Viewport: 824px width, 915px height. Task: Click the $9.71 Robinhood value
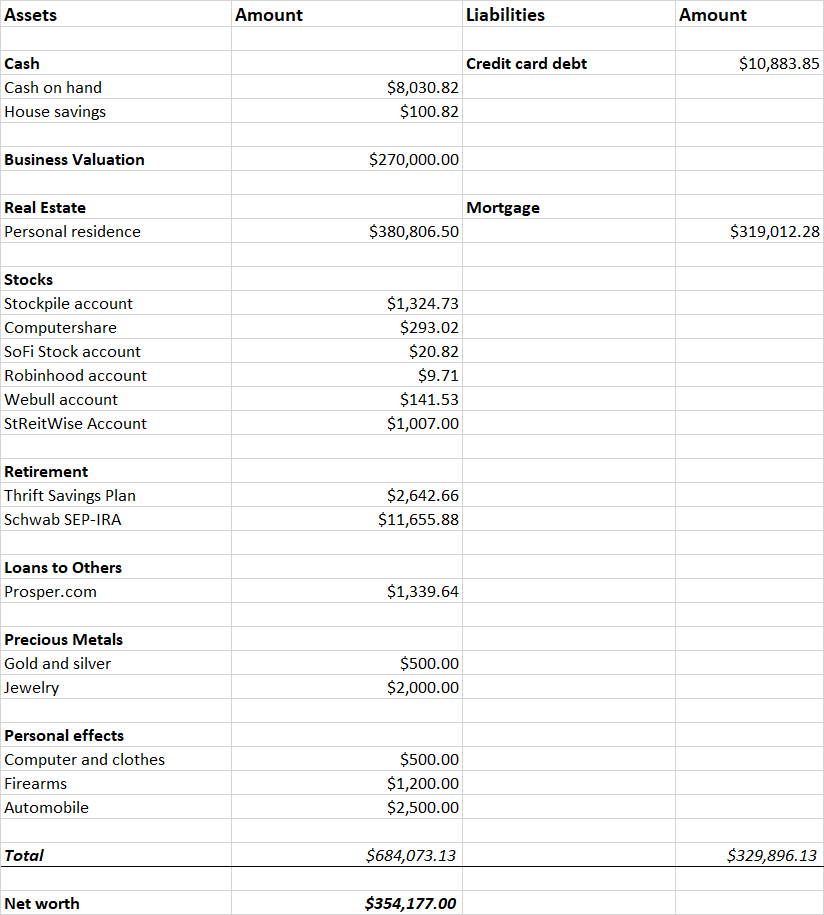coord(438,375)
